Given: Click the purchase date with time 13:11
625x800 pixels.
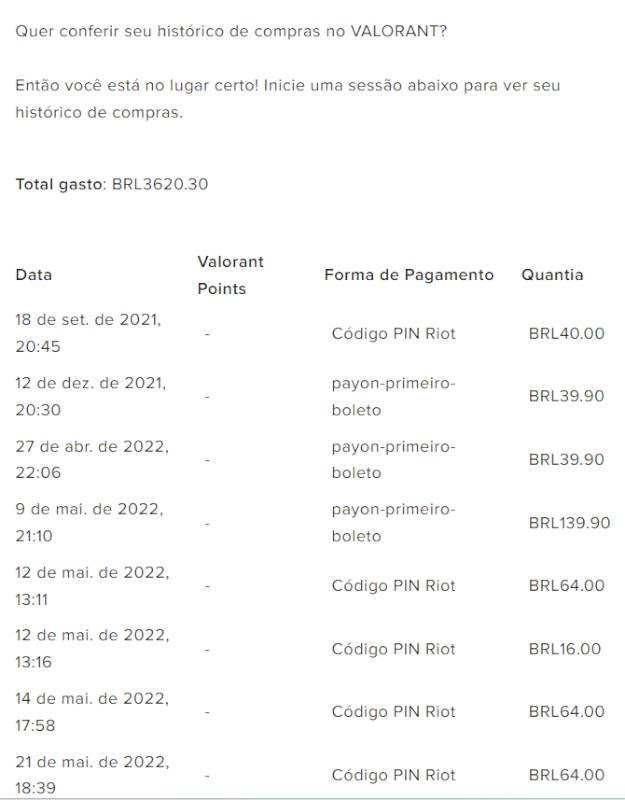Looking at the screenshot, I should click(x=91, y=586).
